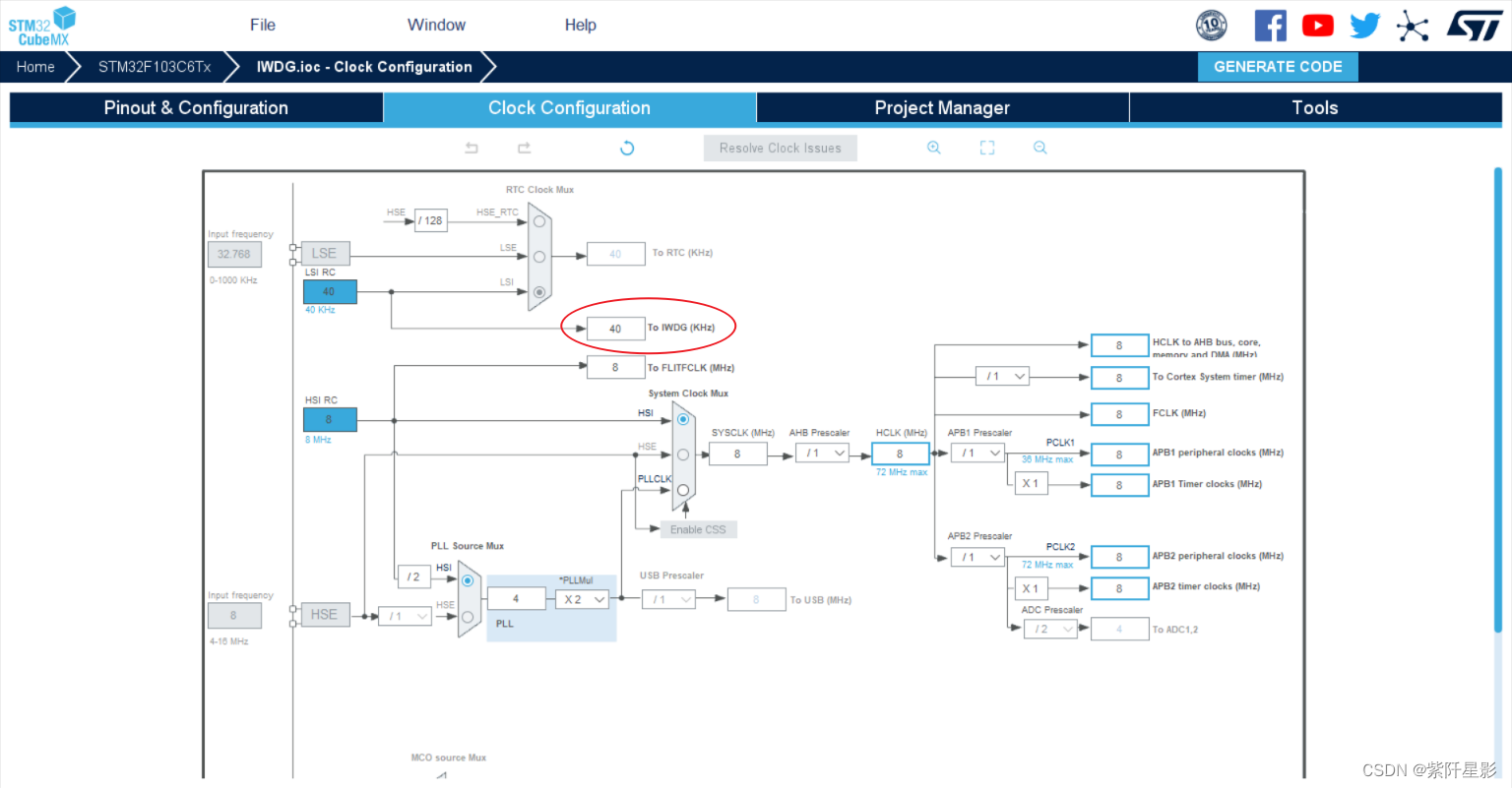
Task: Click the To FLITFCLK (MHz) value field
Action: tap(615, 368)
